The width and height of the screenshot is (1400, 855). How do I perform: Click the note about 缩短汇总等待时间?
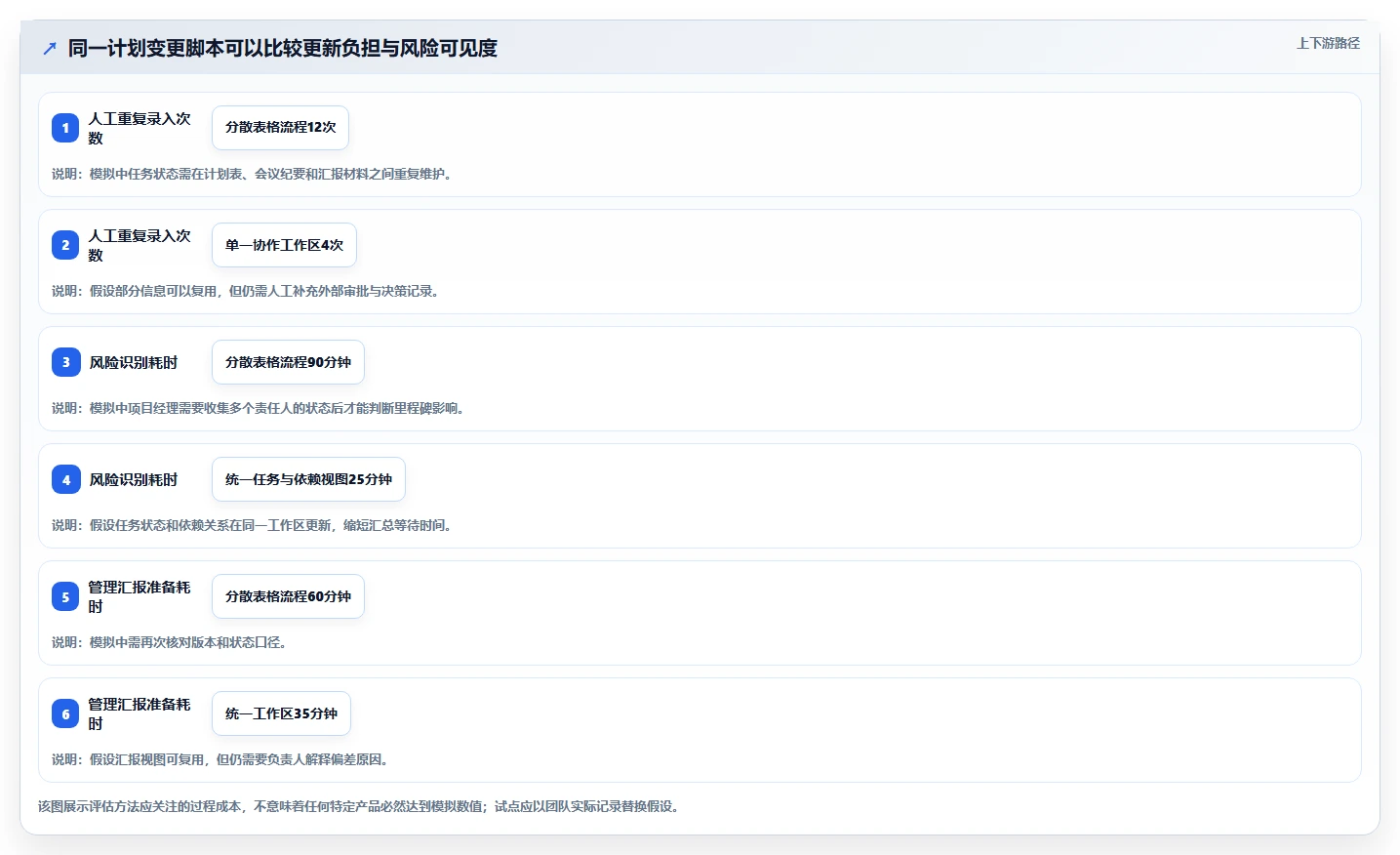click(252, 525)
